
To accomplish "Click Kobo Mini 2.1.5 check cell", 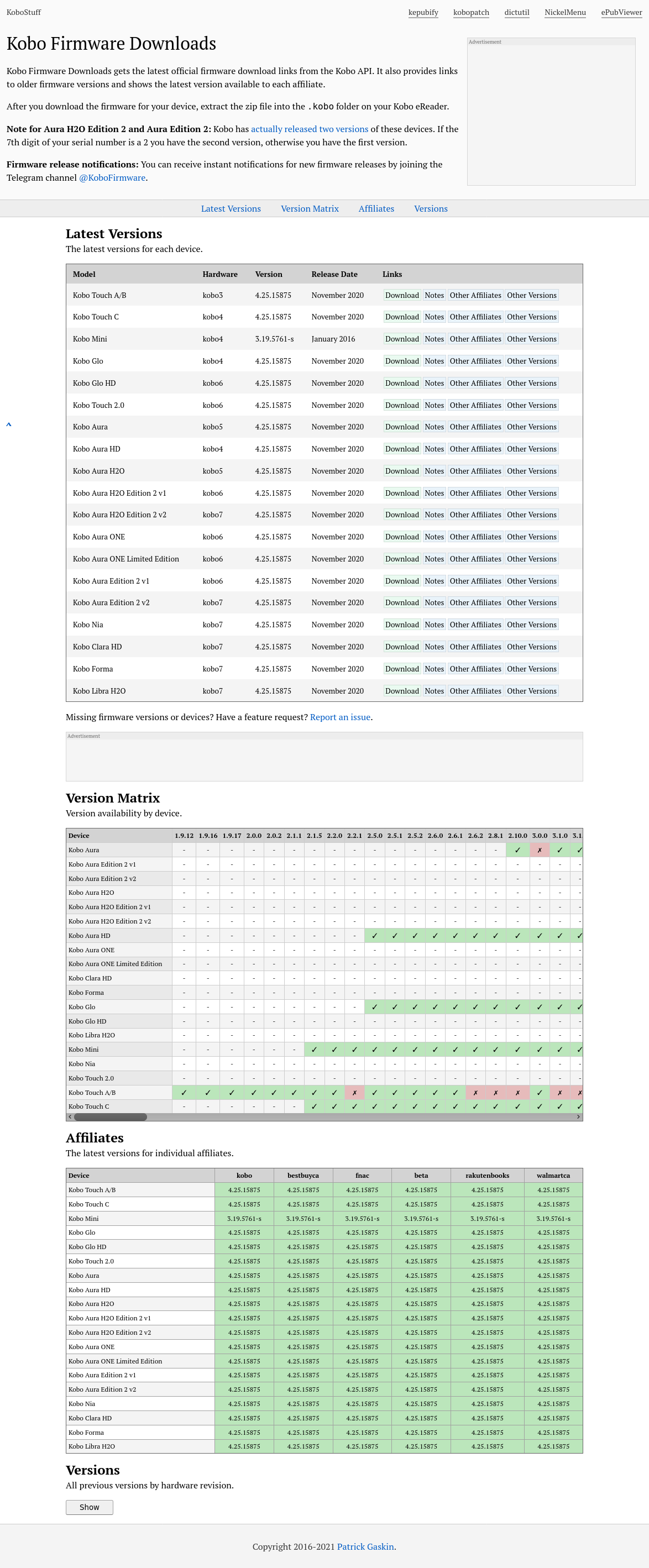I will [x=314, y=1050].
